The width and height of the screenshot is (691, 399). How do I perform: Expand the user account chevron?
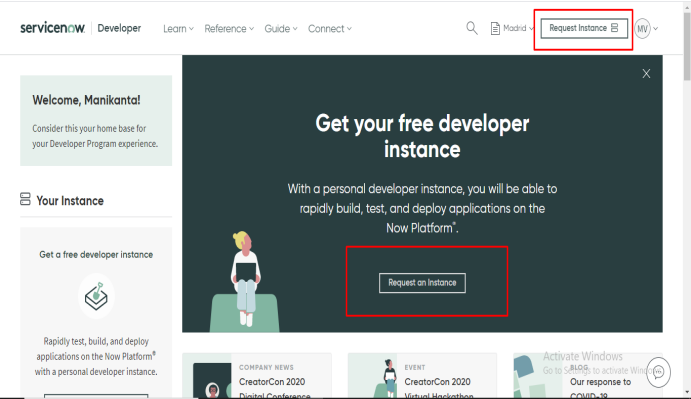point(656,29)
